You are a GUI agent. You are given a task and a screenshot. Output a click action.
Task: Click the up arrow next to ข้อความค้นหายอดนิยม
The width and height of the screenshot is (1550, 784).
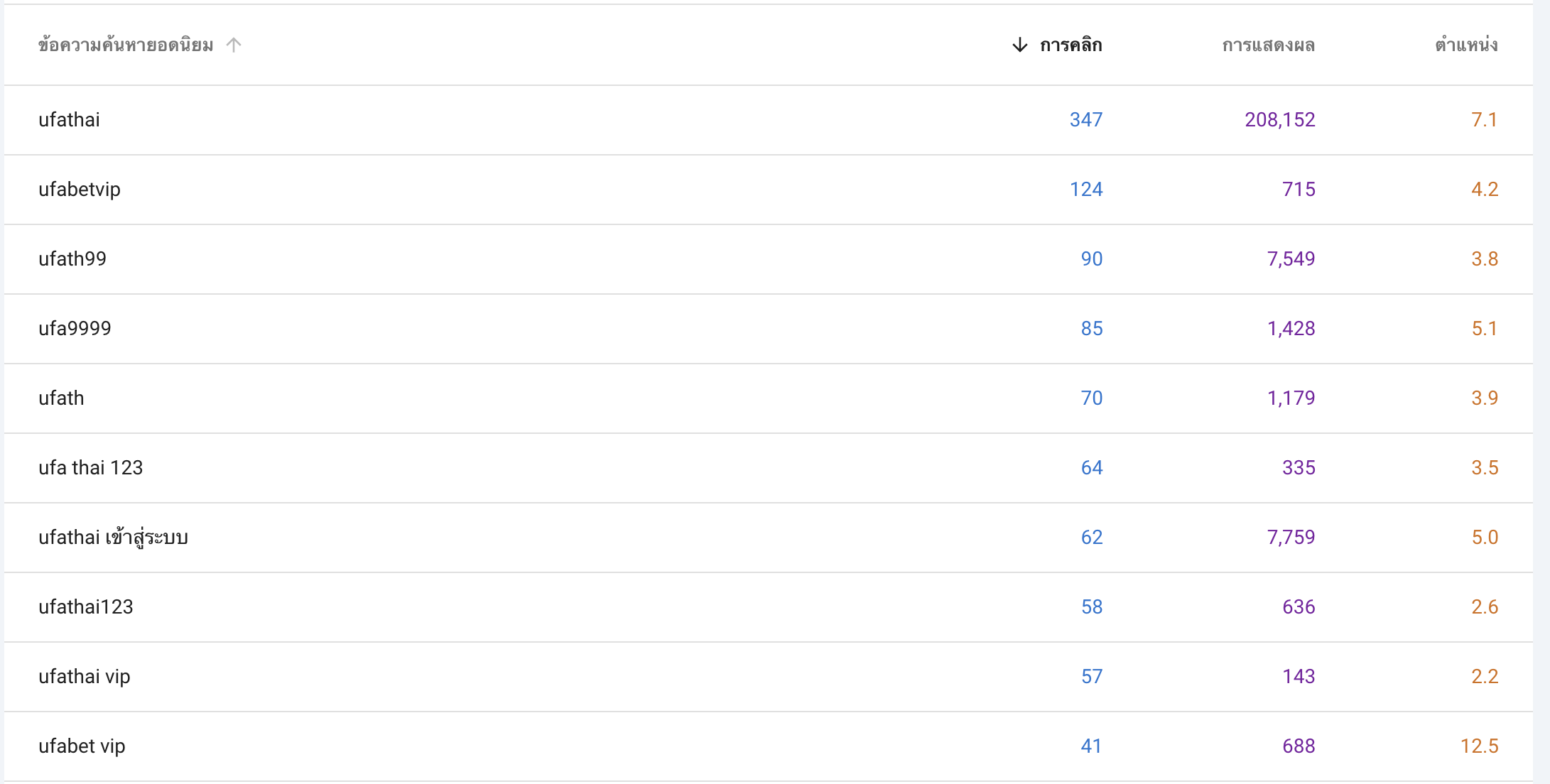point(234,45)
